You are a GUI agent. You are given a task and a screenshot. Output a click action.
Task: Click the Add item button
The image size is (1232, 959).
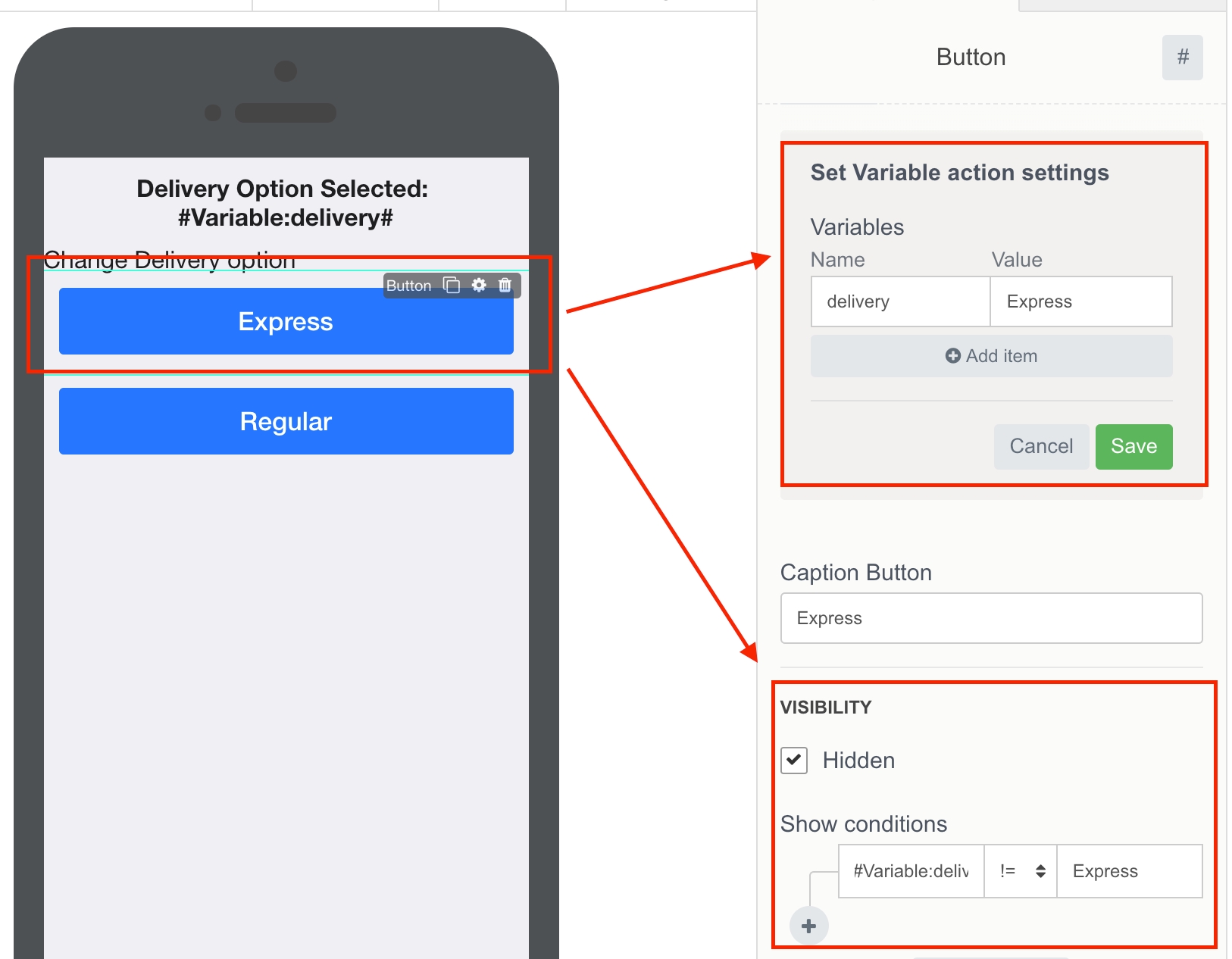(x=991, y=356)
